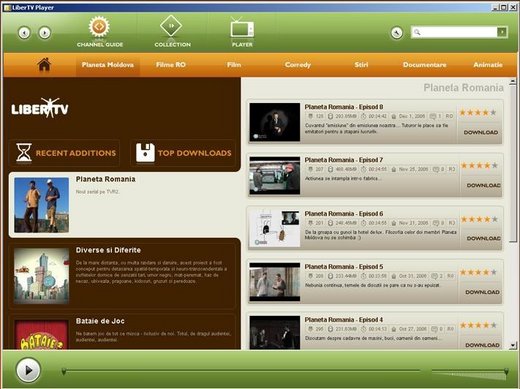The image size is (520, 389).
Task: Open the Bataie de Joc thumbnail
Action: click(41, 334)
